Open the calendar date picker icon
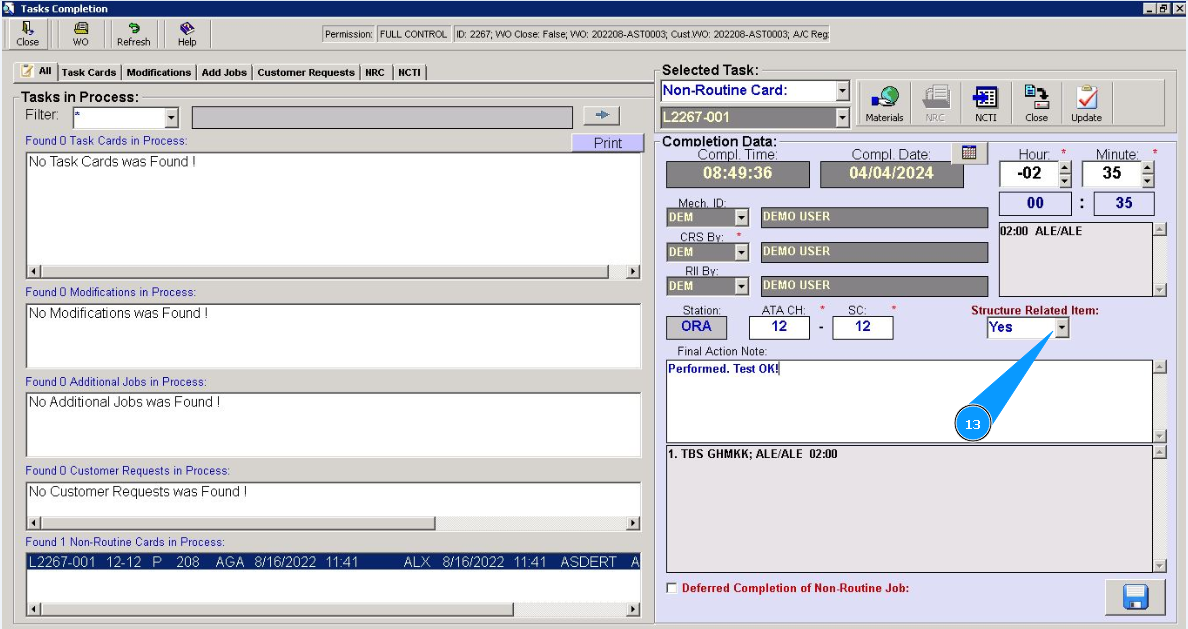 968,153
